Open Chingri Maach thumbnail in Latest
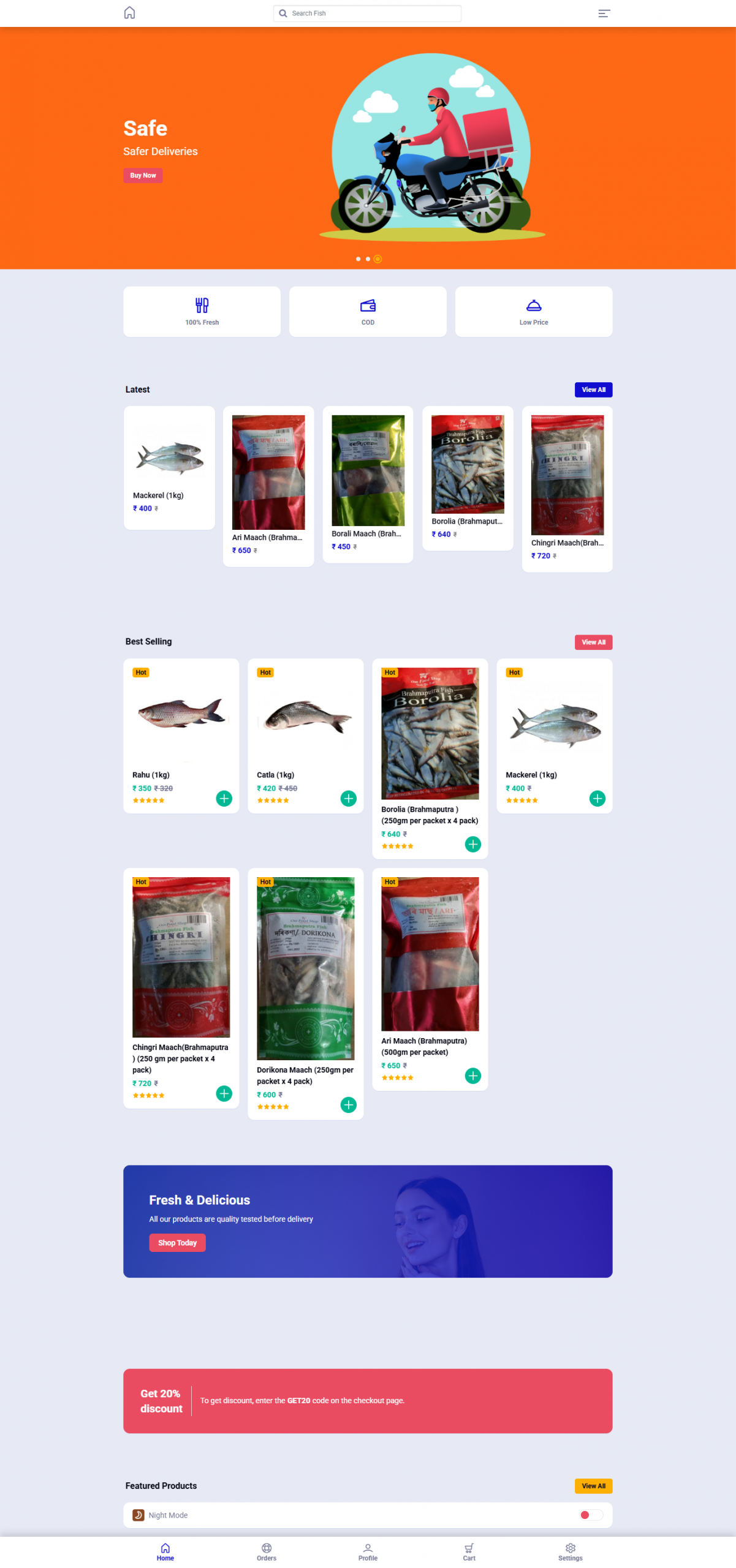This screenshot has height=1568, width=736. tap(567, 475)
